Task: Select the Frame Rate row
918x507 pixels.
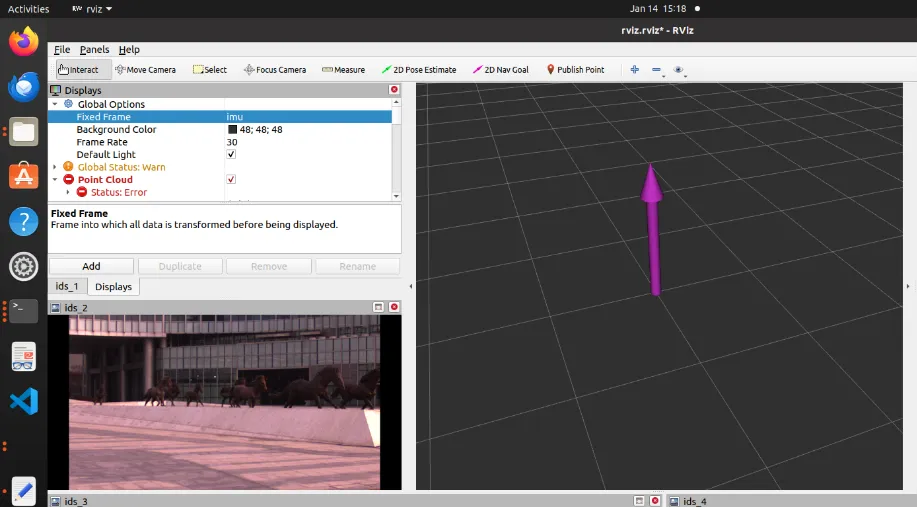Action: coord(220,142)
